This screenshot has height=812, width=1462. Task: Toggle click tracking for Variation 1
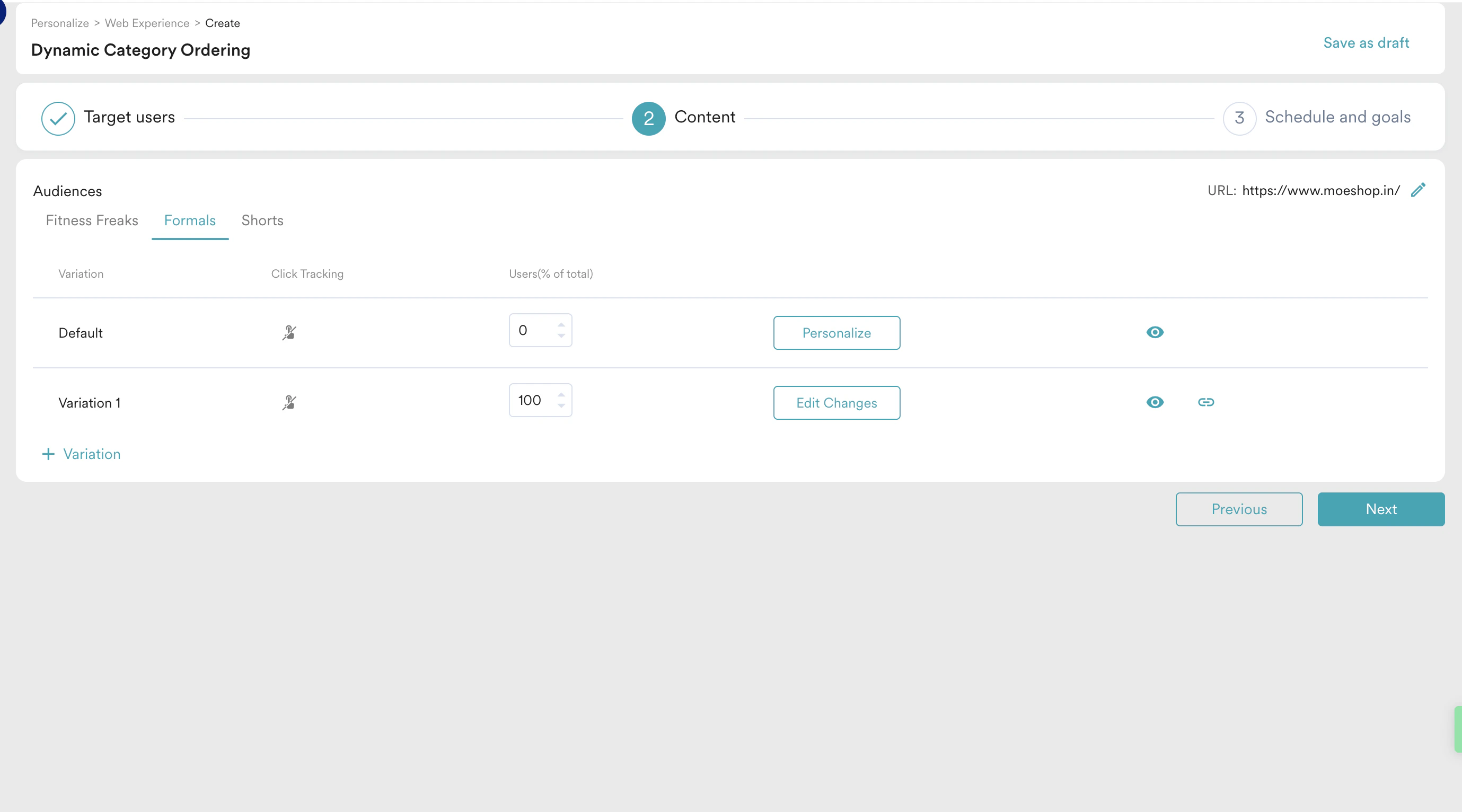(x=289, y=403)
